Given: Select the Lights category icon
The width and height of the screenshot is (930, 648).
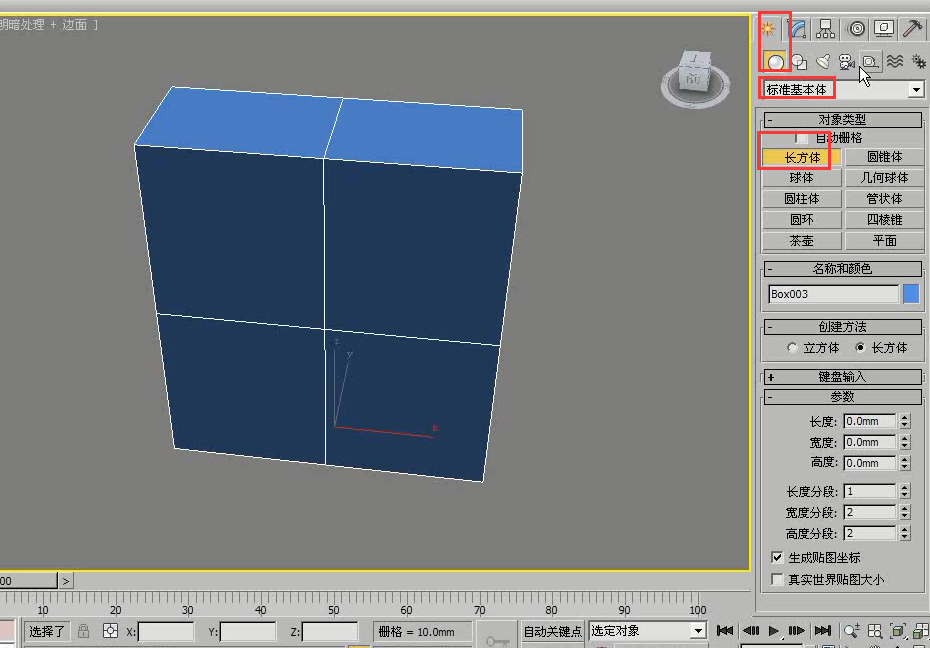Looking at the screenshot, I should click(825, 61).
